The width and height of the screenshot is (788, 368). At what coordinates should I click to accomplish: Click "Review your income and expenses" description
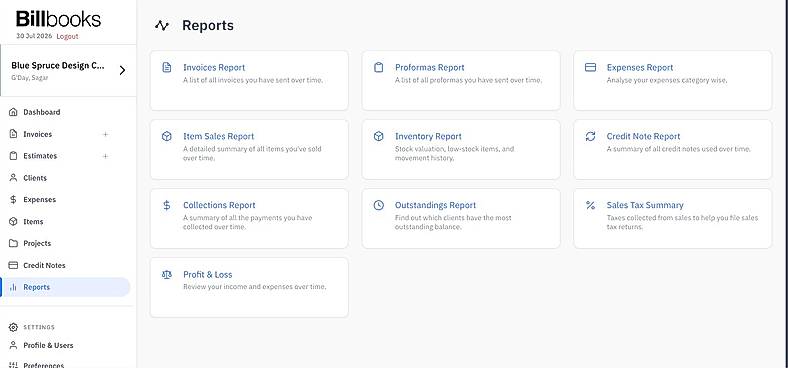pyautogui.click(x=254, y=287)
